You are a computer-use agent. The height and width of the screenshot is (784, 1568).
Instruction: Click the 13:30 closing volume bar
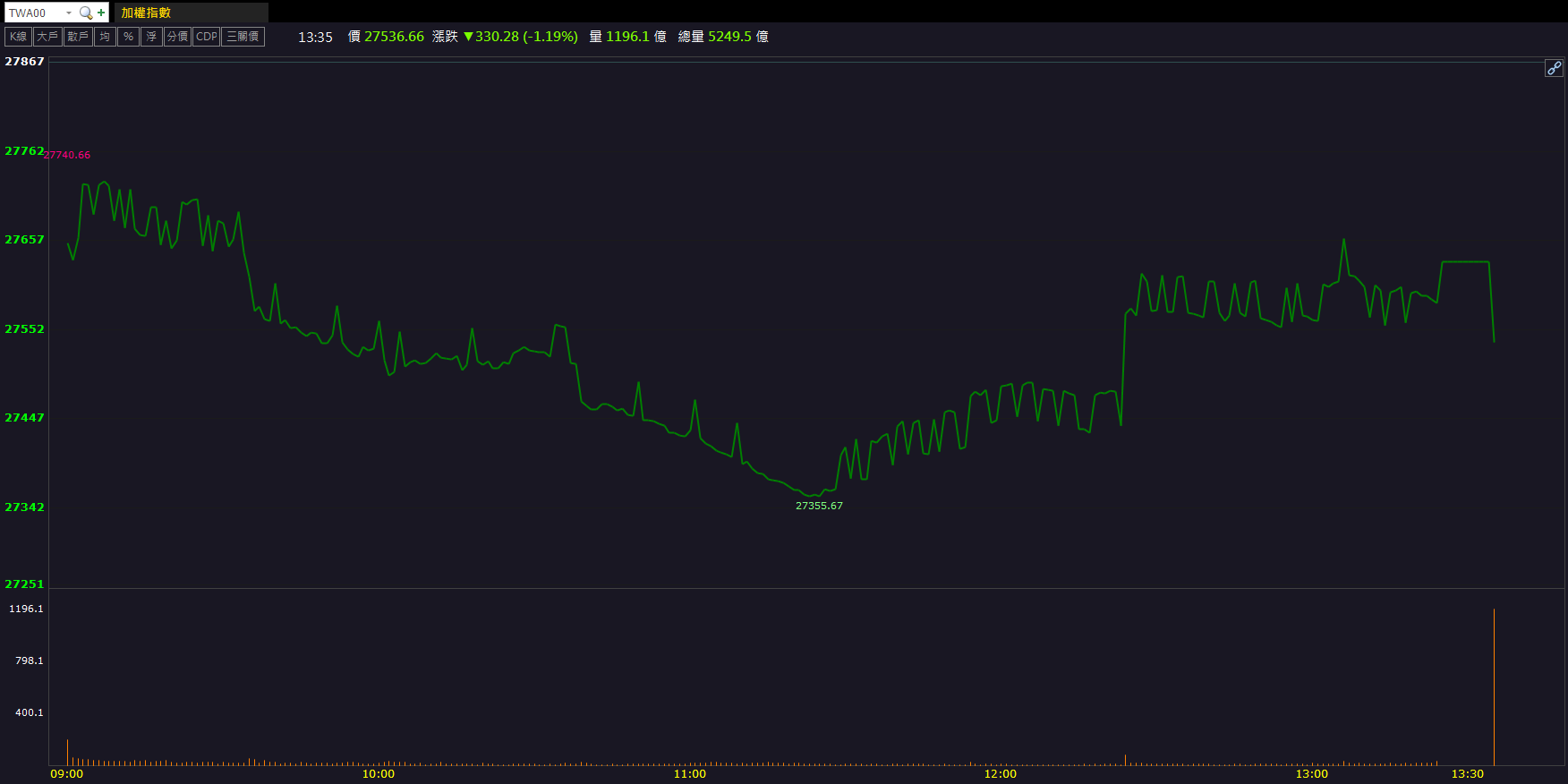tap(1494, 689)
